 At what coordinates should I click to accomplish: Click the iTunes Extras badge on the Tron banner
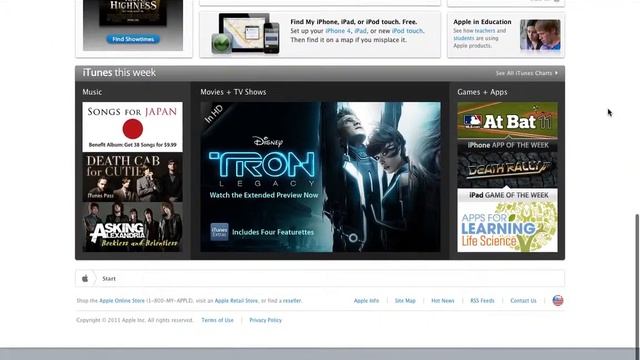220,232
